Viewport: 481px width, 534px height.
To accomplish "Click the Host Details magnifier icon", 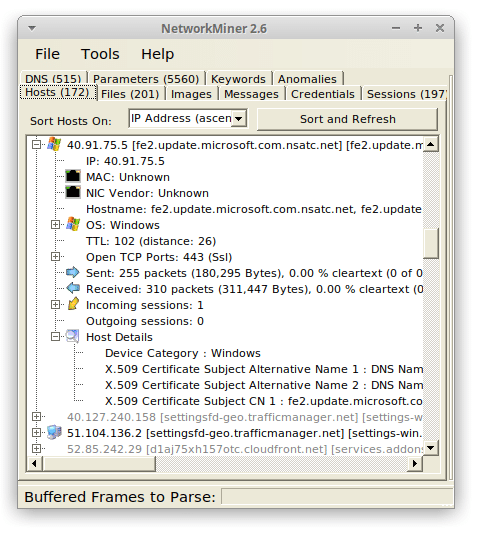I will (x=73, y=336).
